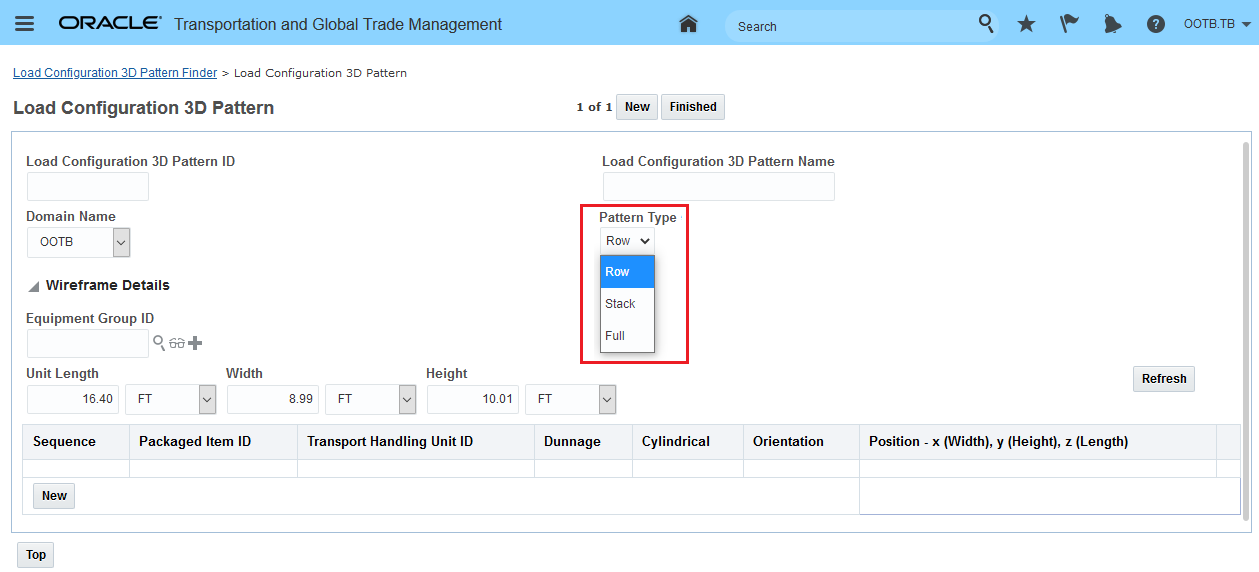Click the search magnifier icon

click(986, 24)
